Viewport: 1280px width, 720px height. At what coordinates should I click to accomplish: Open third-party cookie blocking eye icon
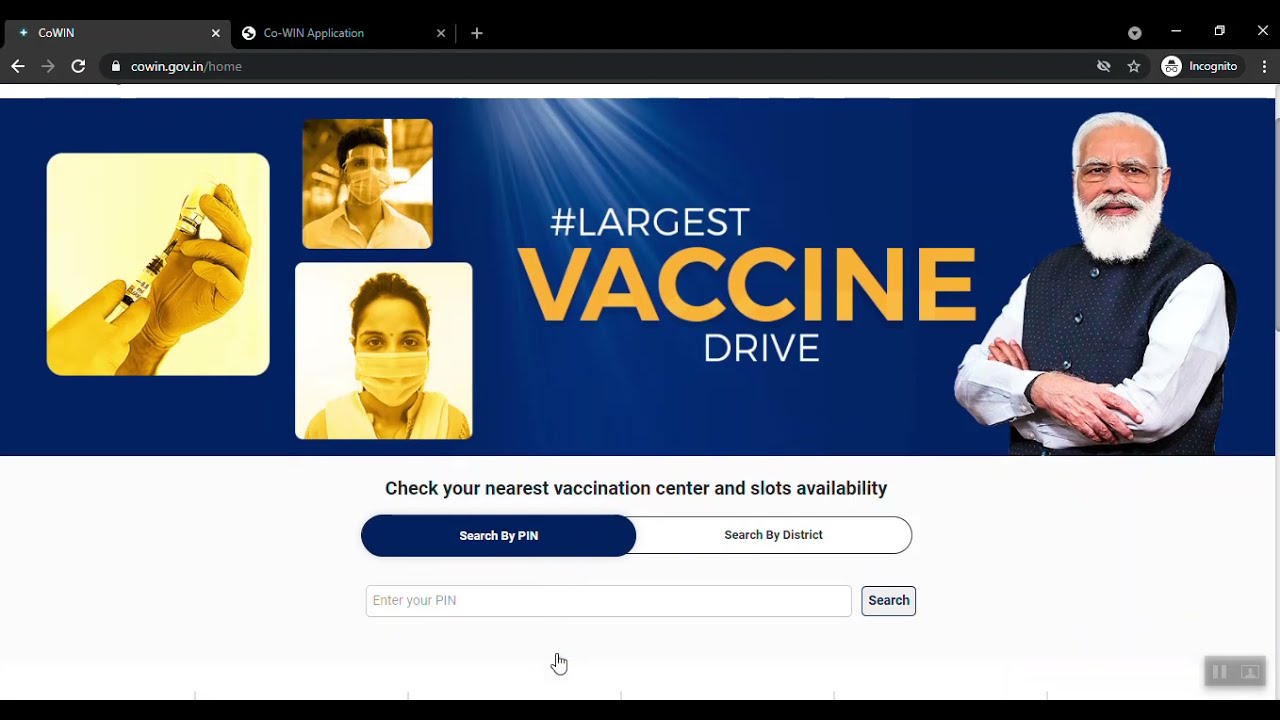pos(1104,66)
